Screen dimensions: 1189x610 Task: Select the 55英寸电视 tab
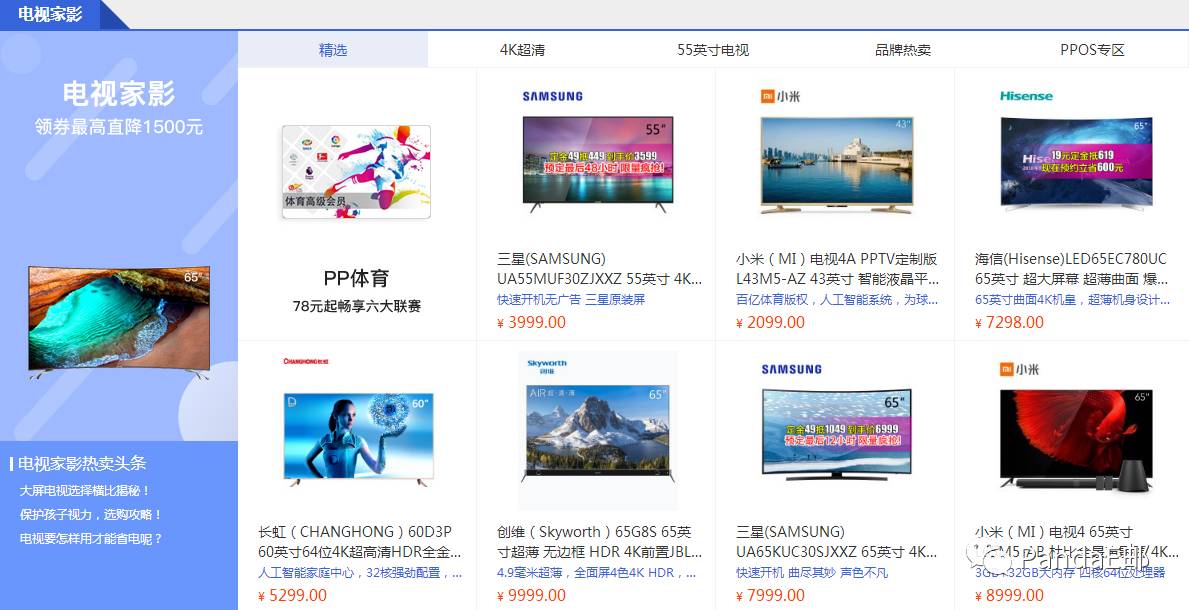coord(713,50)
